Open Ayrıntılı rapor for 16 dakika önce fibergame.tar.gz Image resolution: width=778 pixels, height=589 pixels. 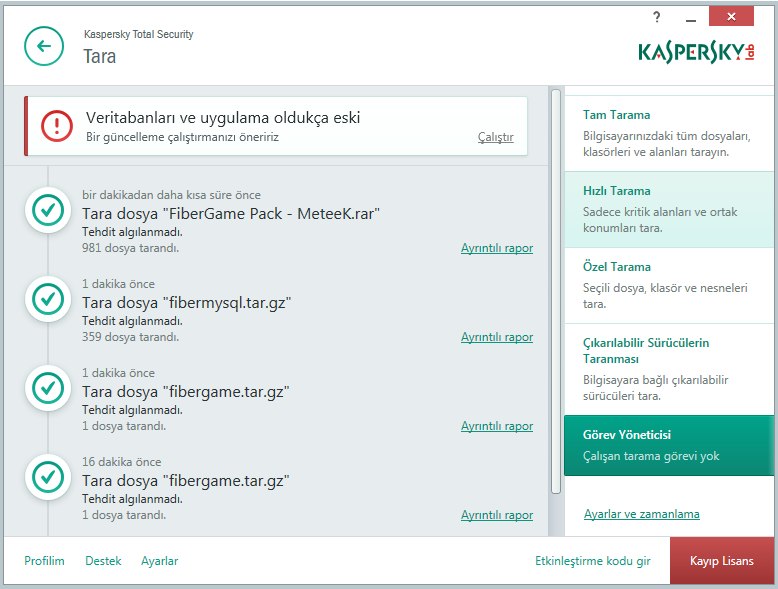[x=497, y=515]
